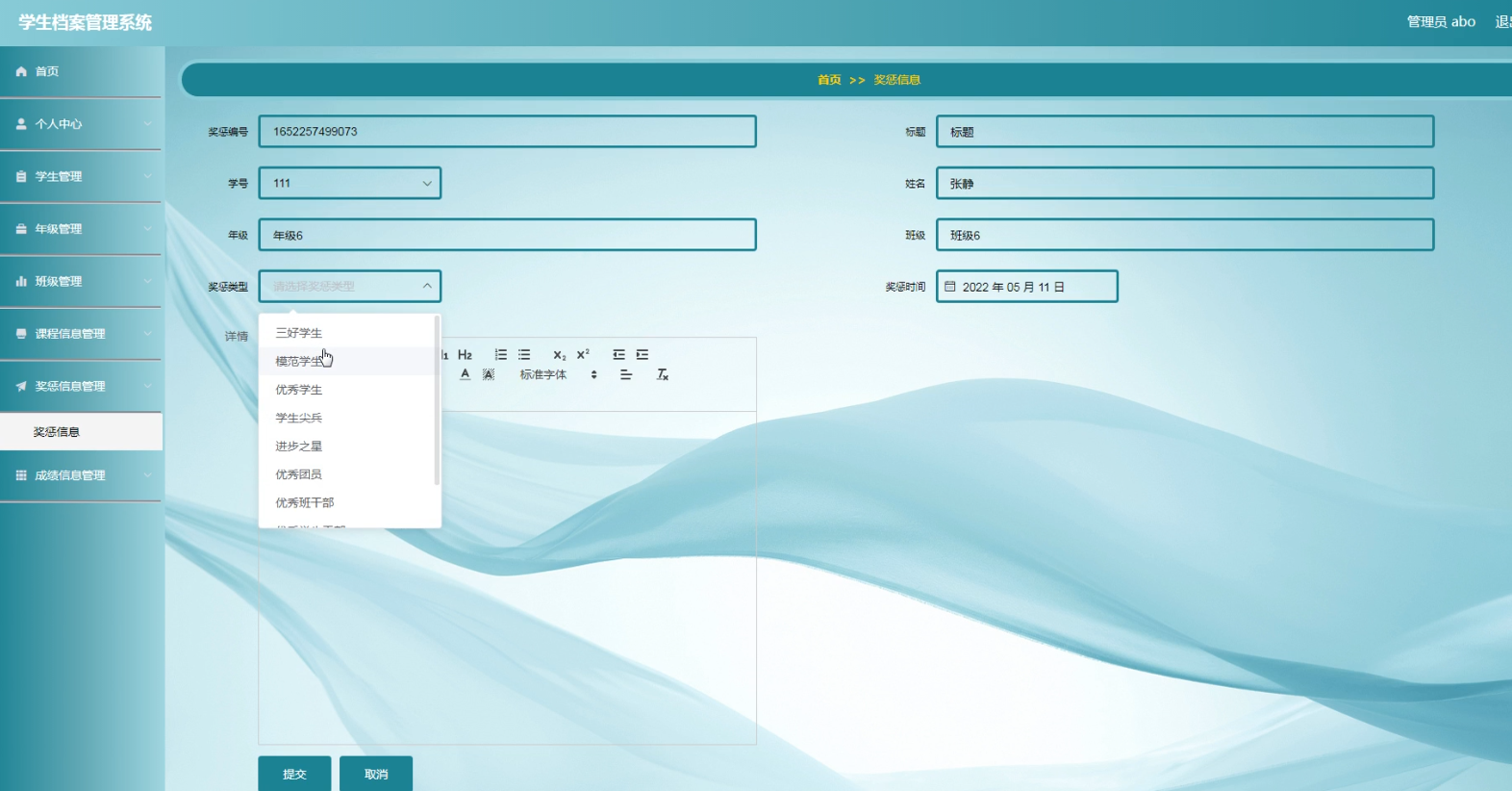Click the dropdown list scrollbar

coord(438,400)
